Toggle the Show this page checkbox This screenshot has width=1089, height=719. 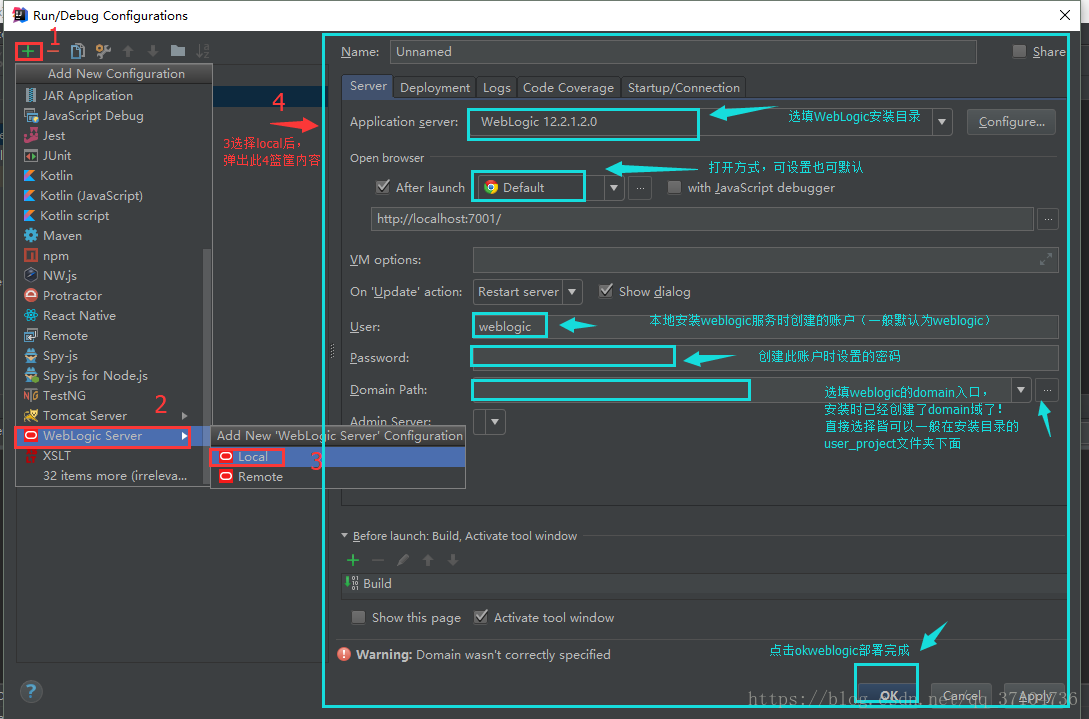coord(358,617)
